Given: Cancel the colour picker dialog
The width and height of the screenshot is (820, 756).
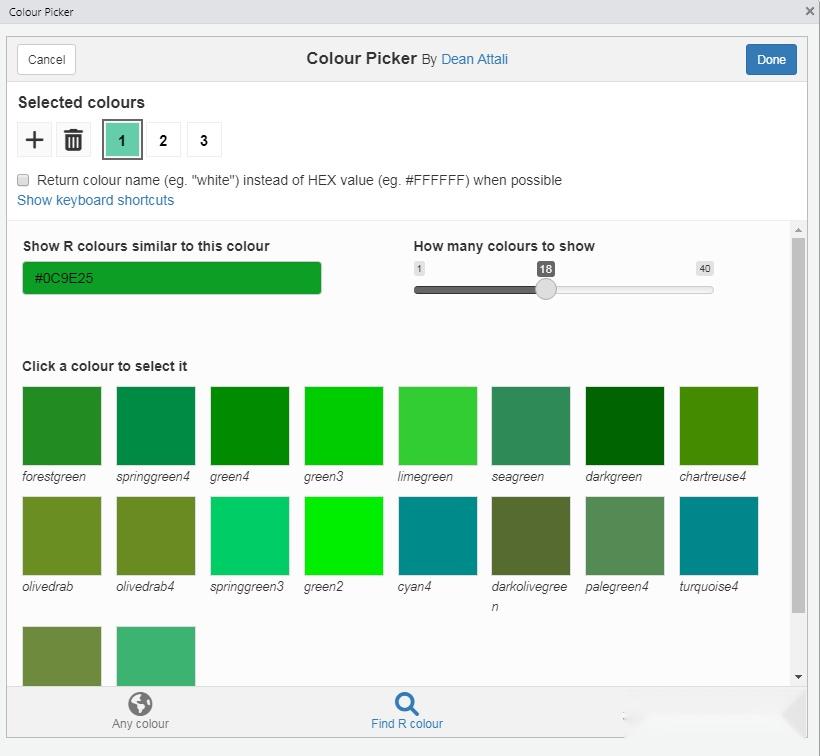Looking at the screenshot, I should [46, 59].
